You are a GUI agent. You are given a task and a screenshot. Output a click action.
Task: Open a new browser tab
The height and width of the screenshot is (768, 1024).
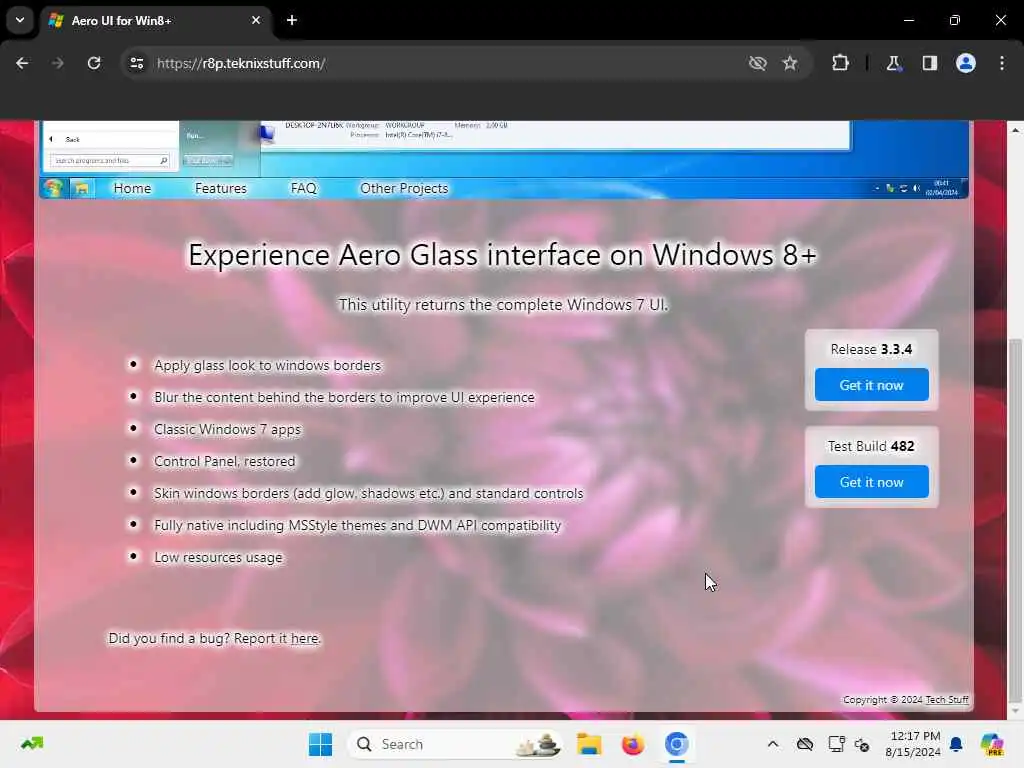pyautogui.click(x=292, y=20)
